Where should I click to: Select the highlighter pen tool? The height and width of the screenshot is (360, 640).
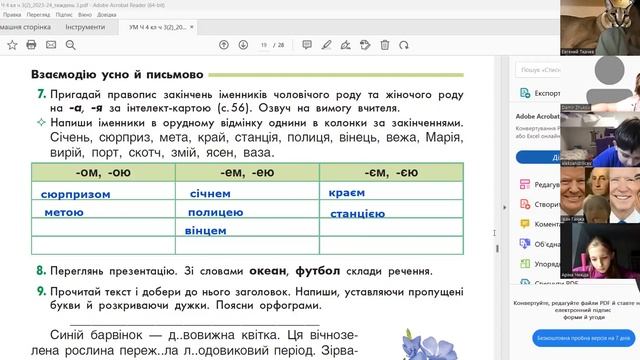point(326,45)
